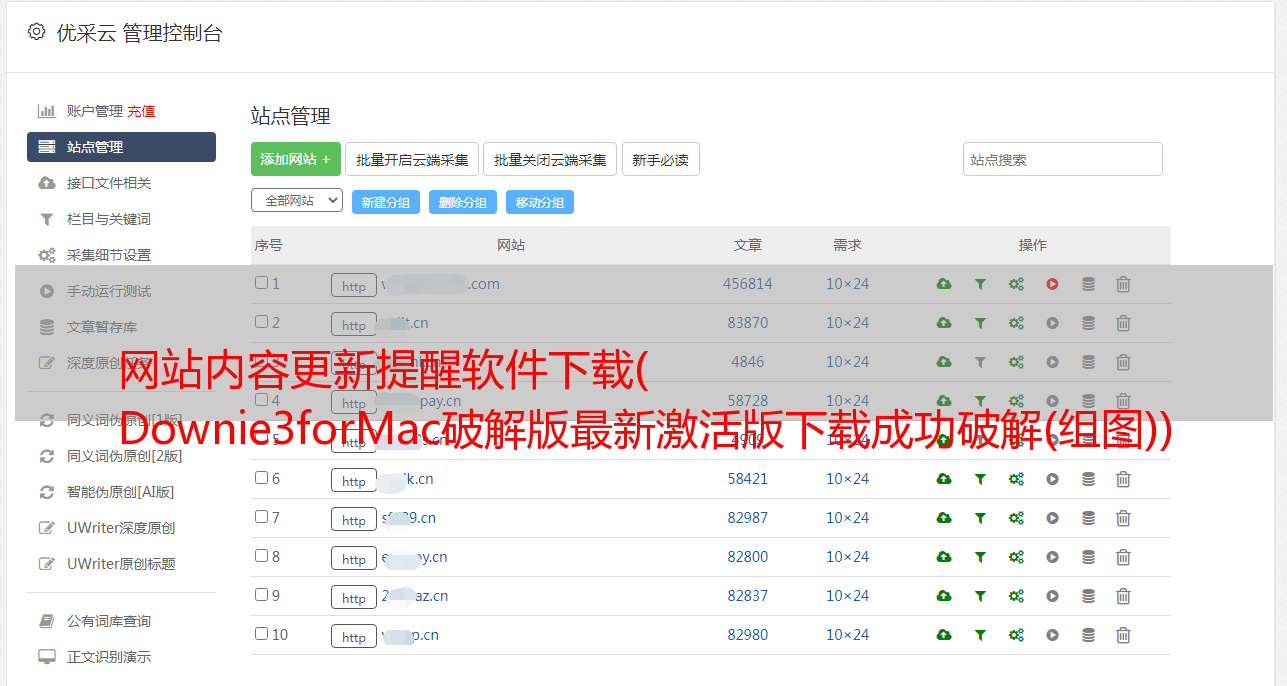The image size is (1287, 686).
Task: Open UWriter原创标题 sidebar item
Action: click(x=121, y=564)
